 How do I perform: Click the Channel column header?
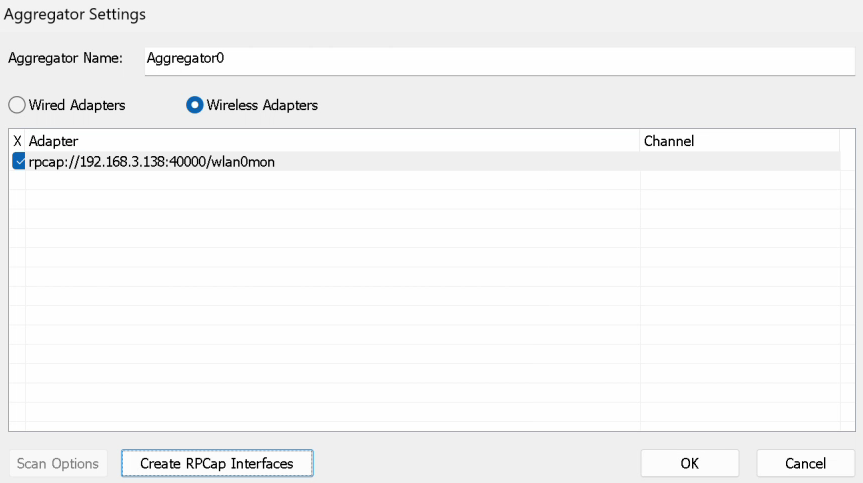tap(740, 141)
